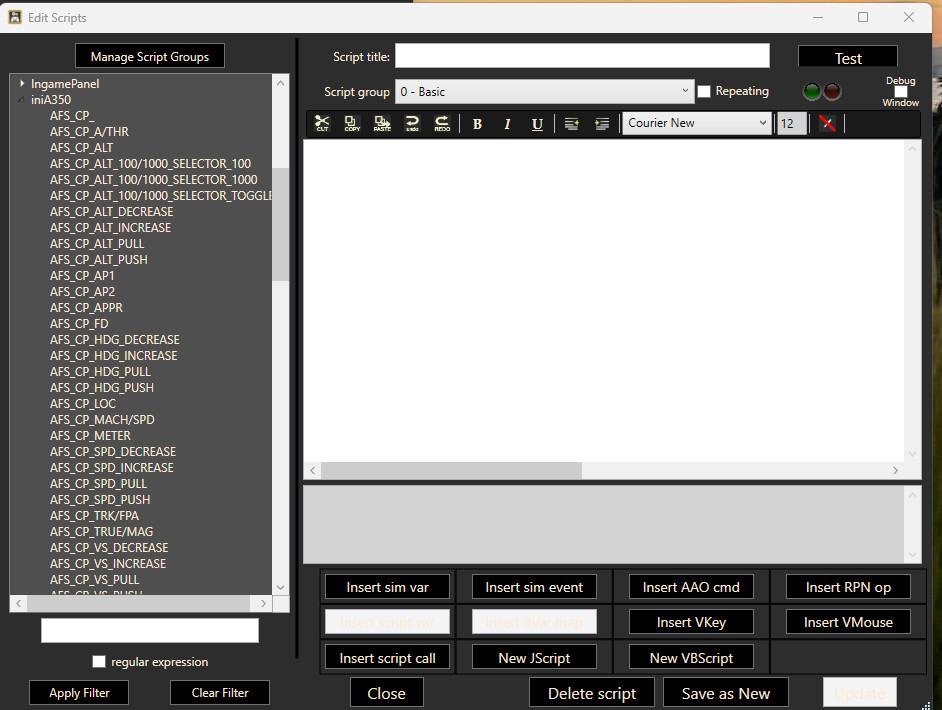Apply underline formatting

click(x=537, y=123)
